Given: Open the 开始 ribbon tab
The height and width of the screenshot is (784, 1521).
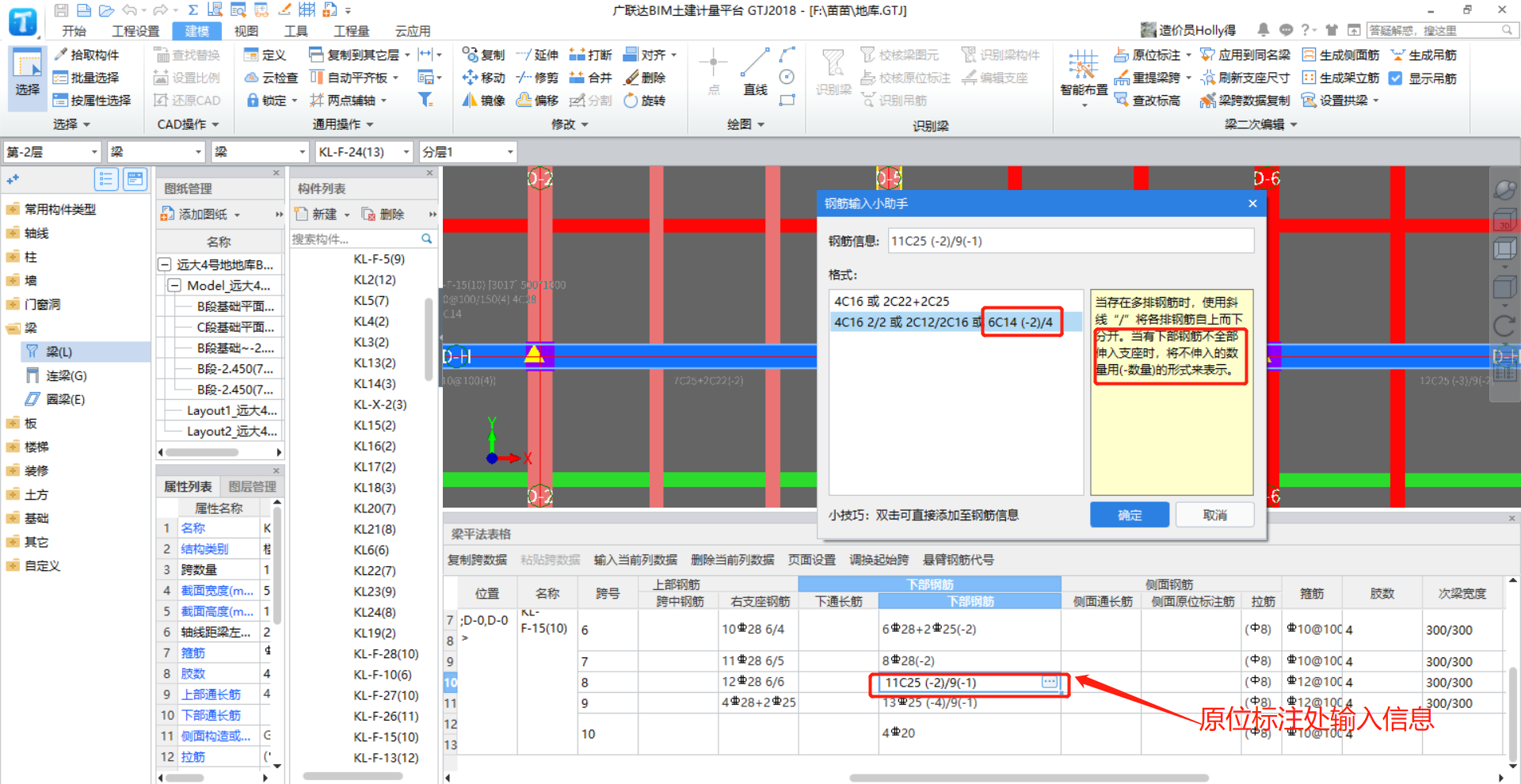Looking at the screenshot, I should (74, 31).
